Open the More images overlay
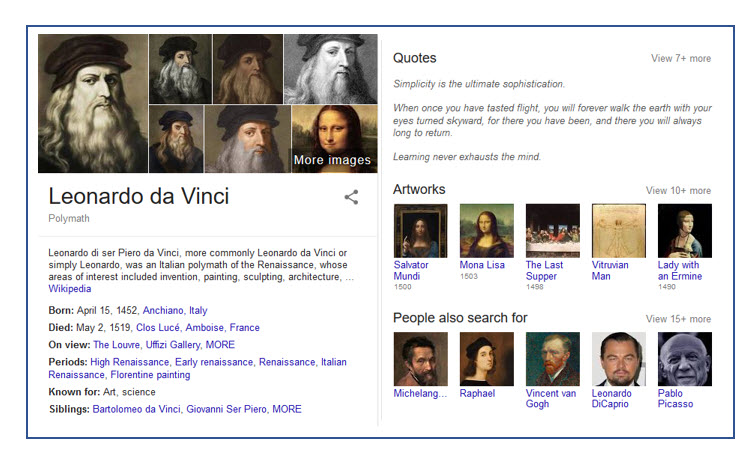 pyautogui.click(x=333, y=159)
